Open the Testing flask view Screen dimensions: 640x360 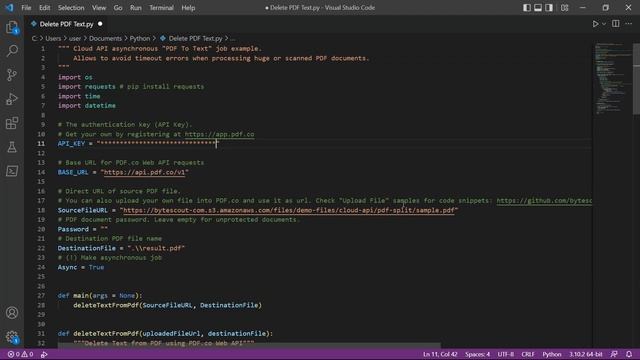(12, 147)
